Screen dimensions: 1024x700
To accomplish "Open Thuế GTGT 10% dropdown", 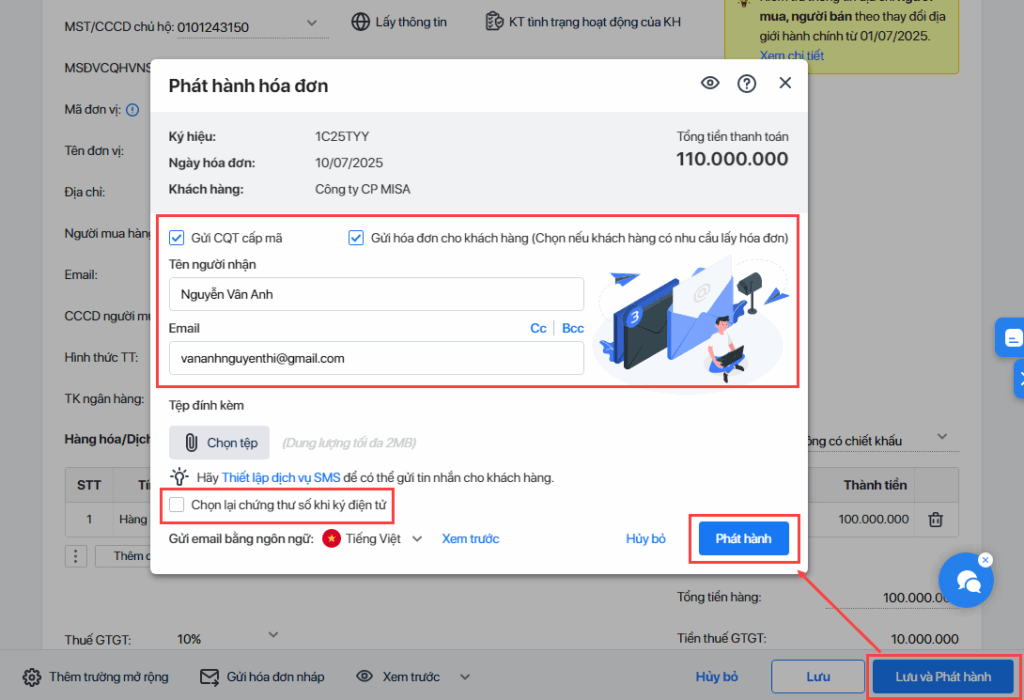I will point(274,635).
